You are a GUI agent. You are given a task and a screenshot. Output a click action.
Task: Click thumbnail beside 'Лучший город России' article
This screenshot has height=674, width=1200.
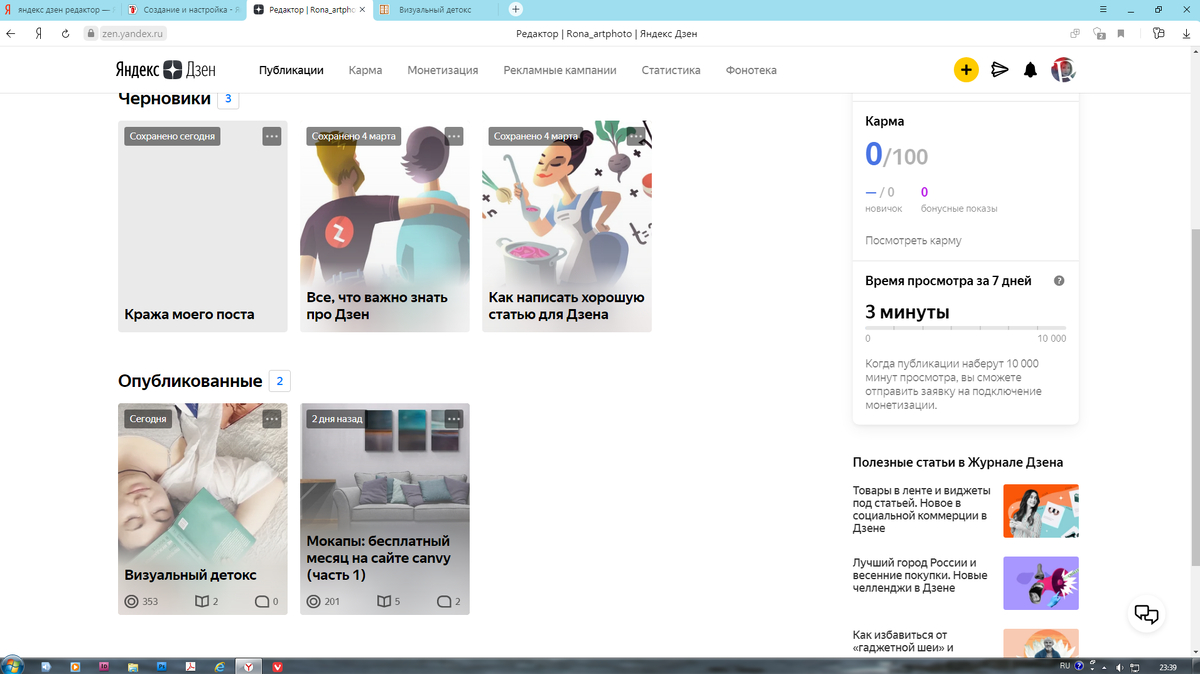1041,583
